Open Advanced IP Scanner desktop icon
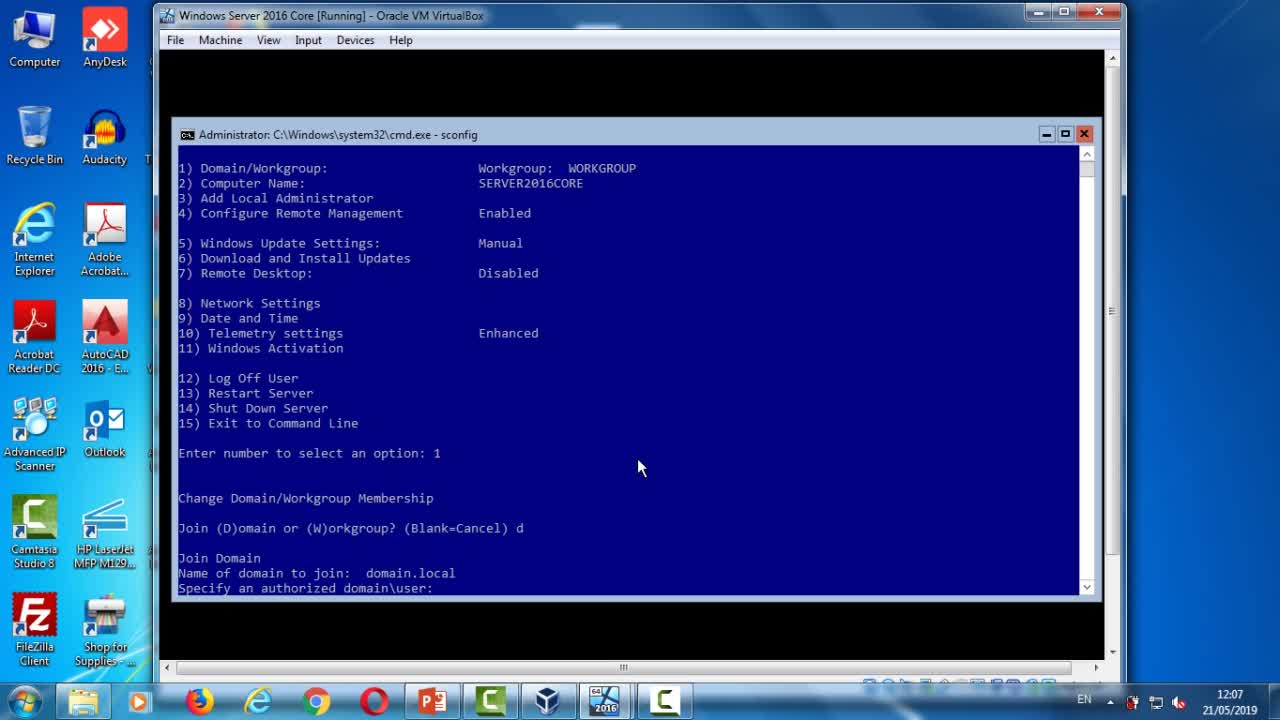The height and width of the screenshot is (720, 1280). tap(34, 435)
